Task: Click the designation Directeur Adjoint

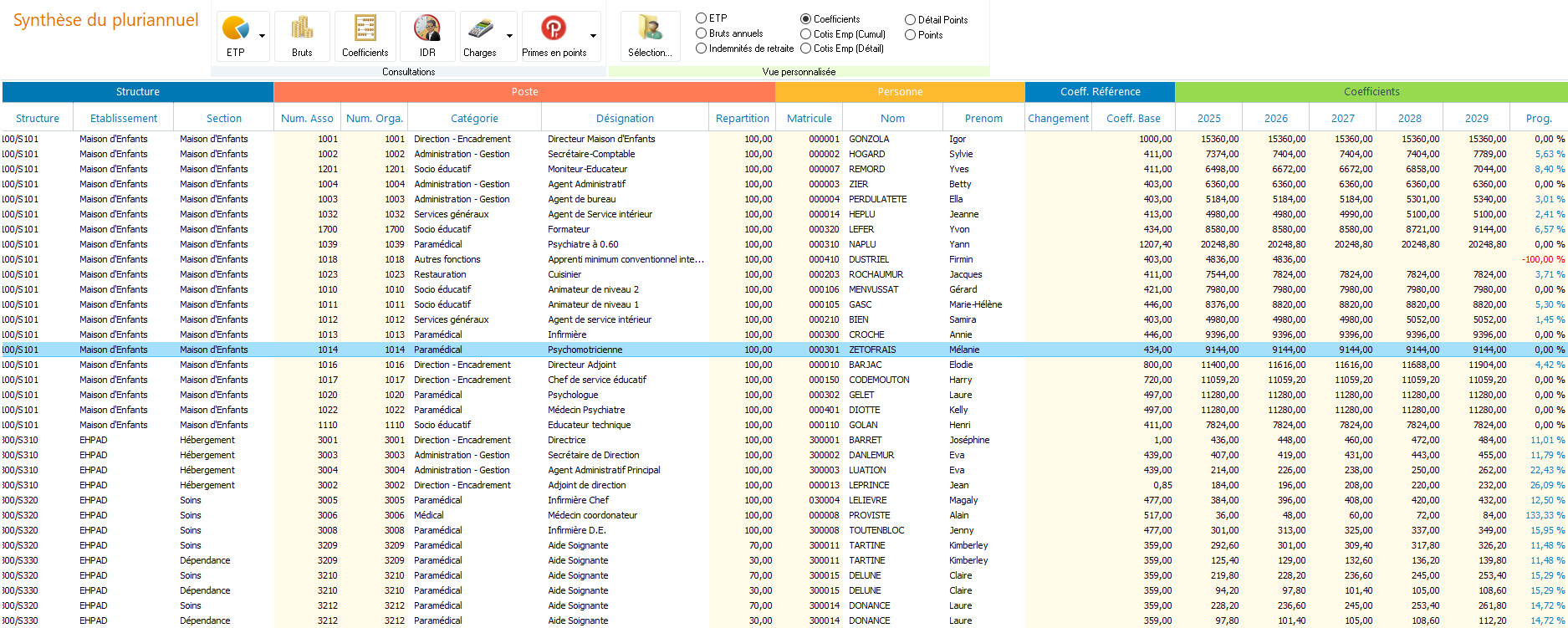Action: coord(581,365)
